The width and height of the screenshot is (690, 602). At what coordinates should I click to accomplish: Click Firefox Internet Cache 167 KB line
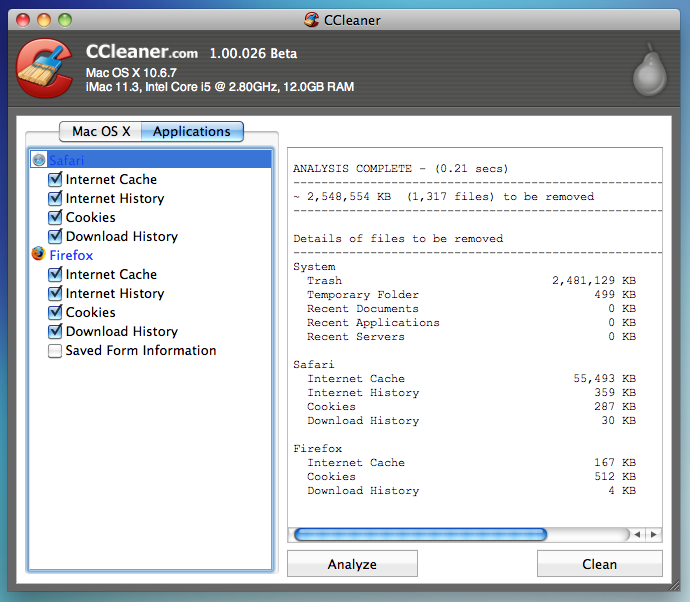[471, 463]
